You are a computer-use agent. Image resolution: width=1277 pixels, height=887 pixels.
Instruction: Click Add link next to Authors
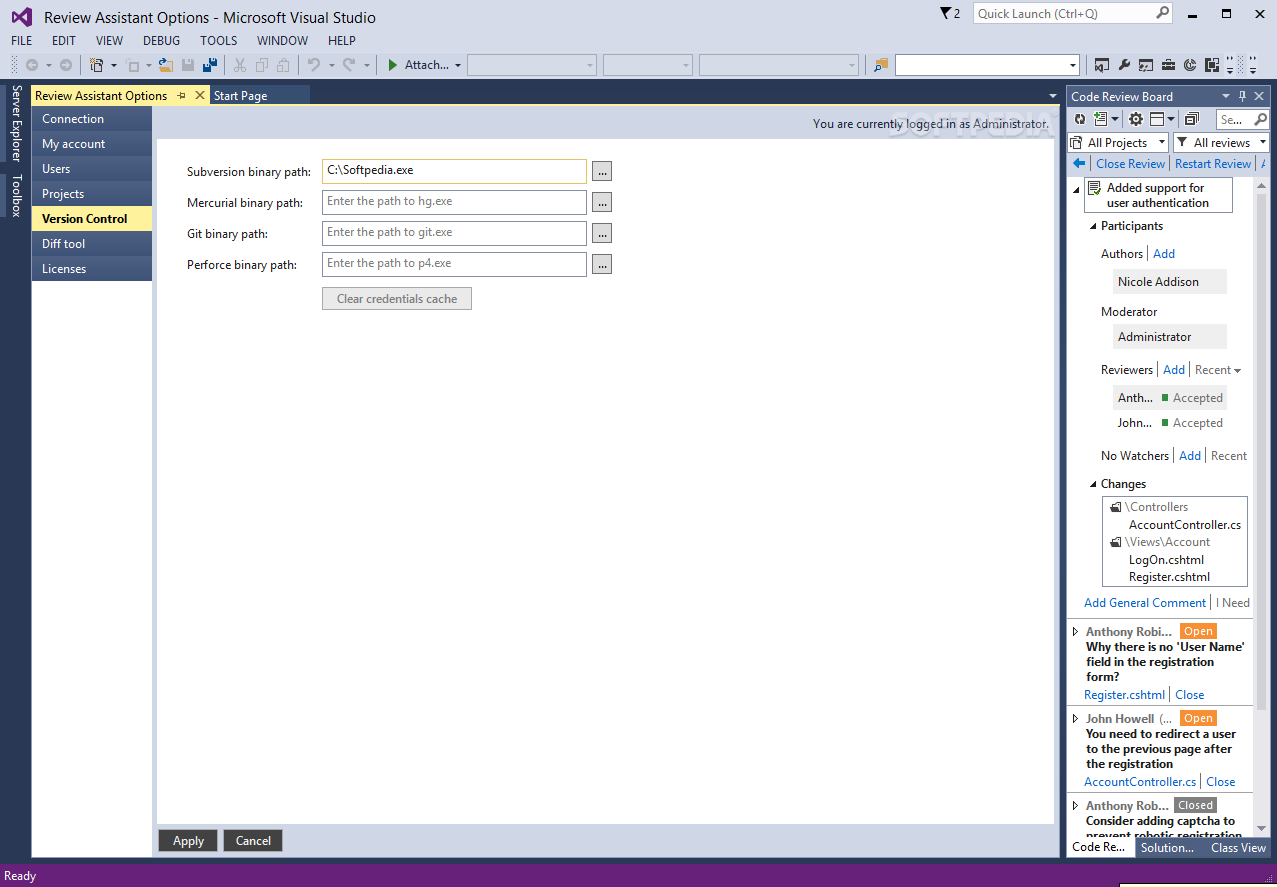tap(1164, 254)
